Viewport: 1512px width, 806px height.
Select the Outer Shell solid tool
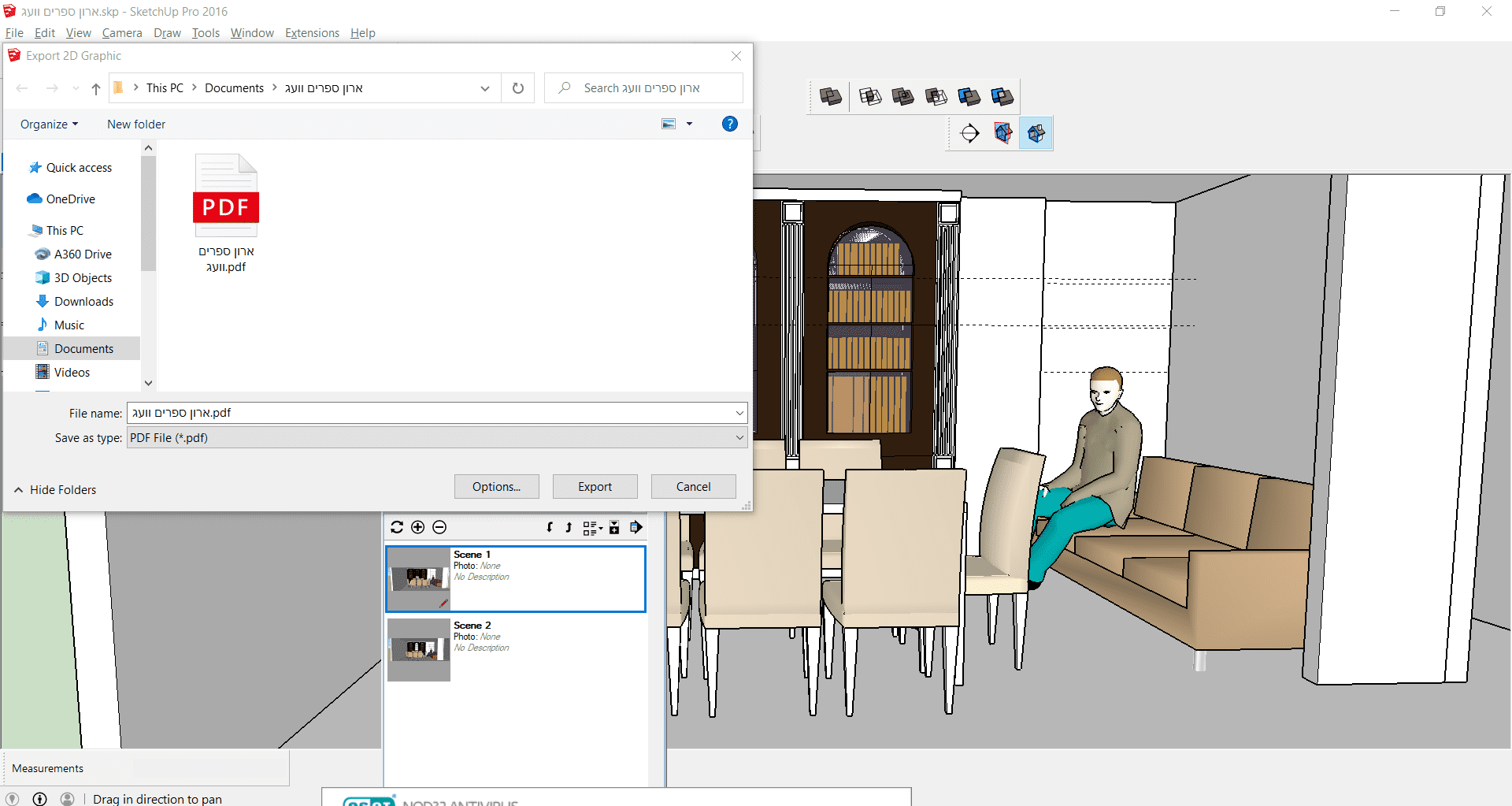[x=830, y=97]
